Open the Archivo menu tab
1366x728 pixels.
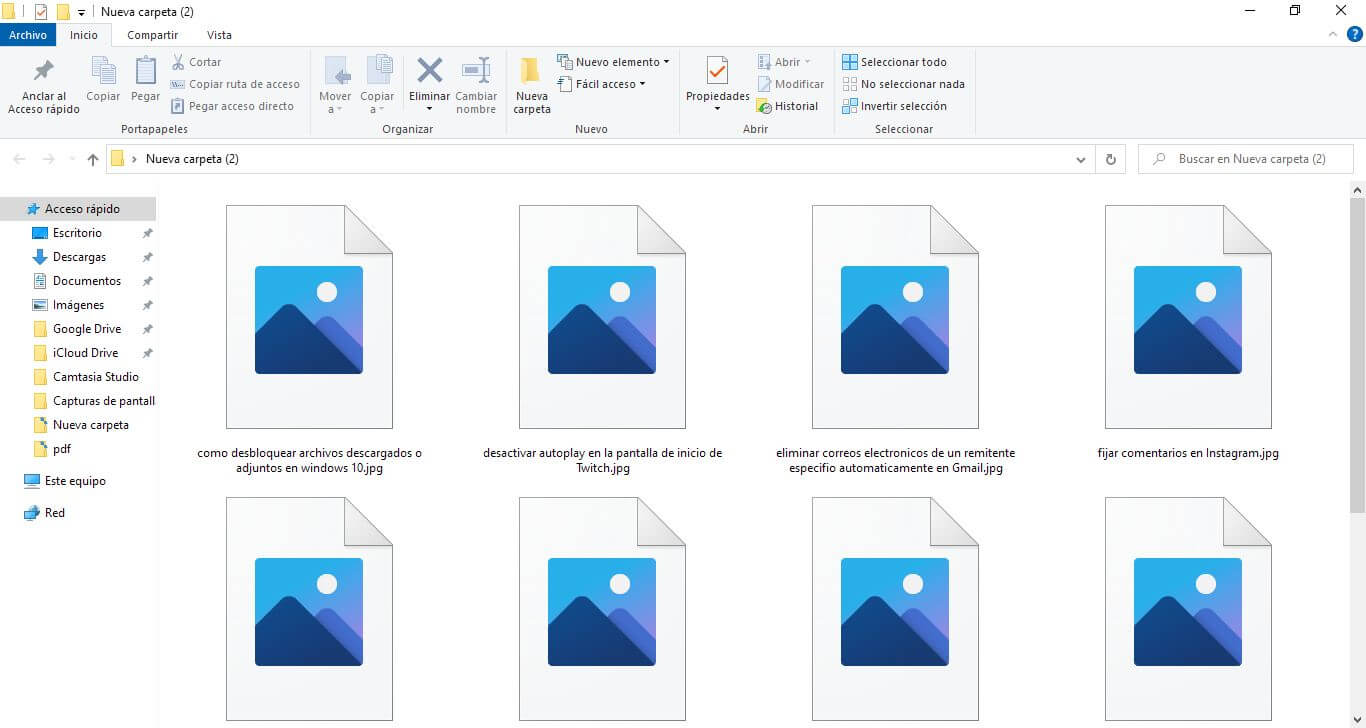(28, 35)
